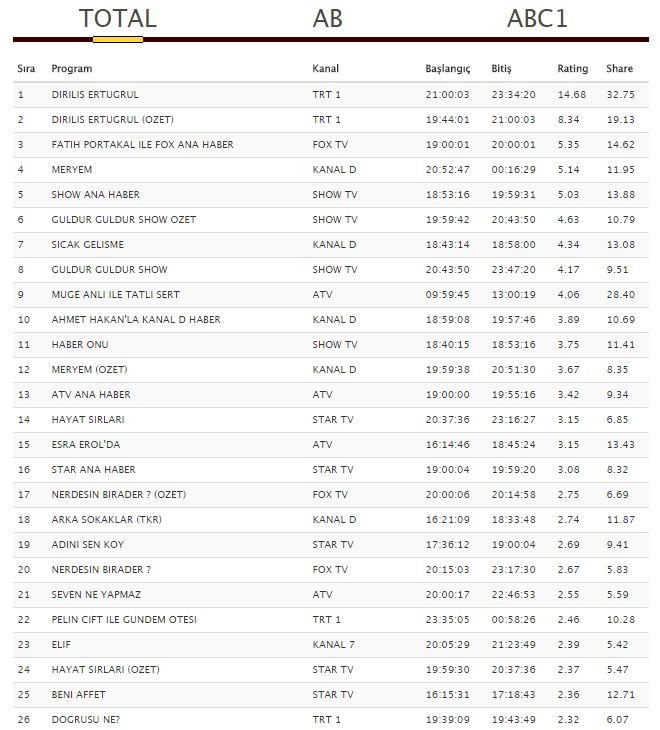Select the BENI AFFET program row

click(x=78, y=695)
